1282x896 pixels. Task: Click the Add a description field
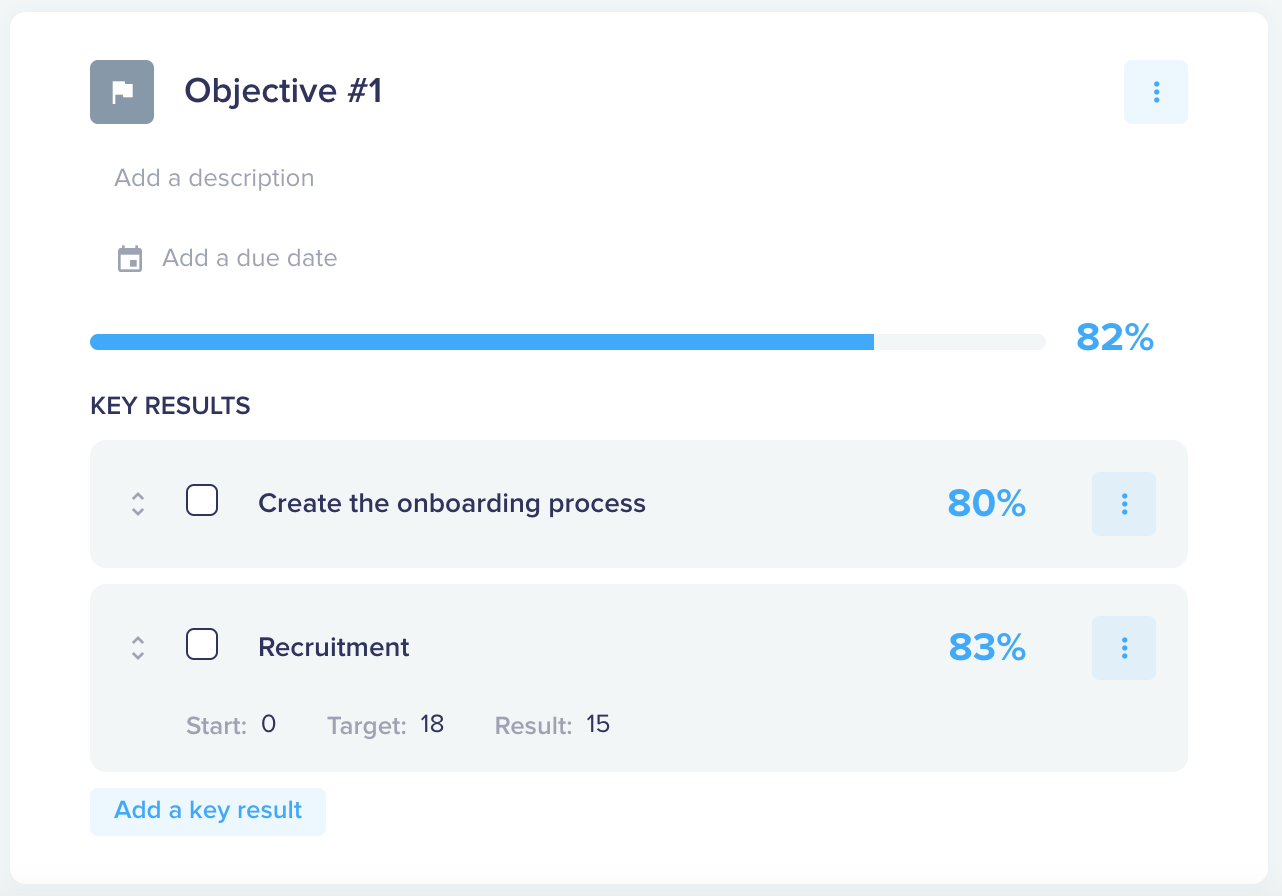tap(214, 178)
